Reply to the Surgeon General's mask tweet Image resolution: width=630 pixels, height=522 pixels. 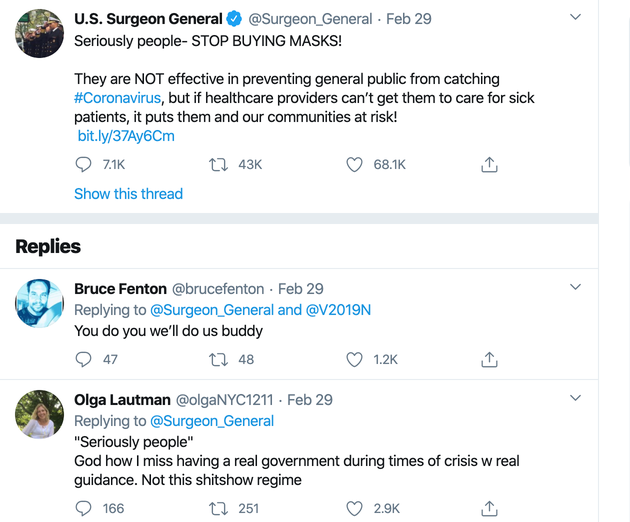click(84, 165)
